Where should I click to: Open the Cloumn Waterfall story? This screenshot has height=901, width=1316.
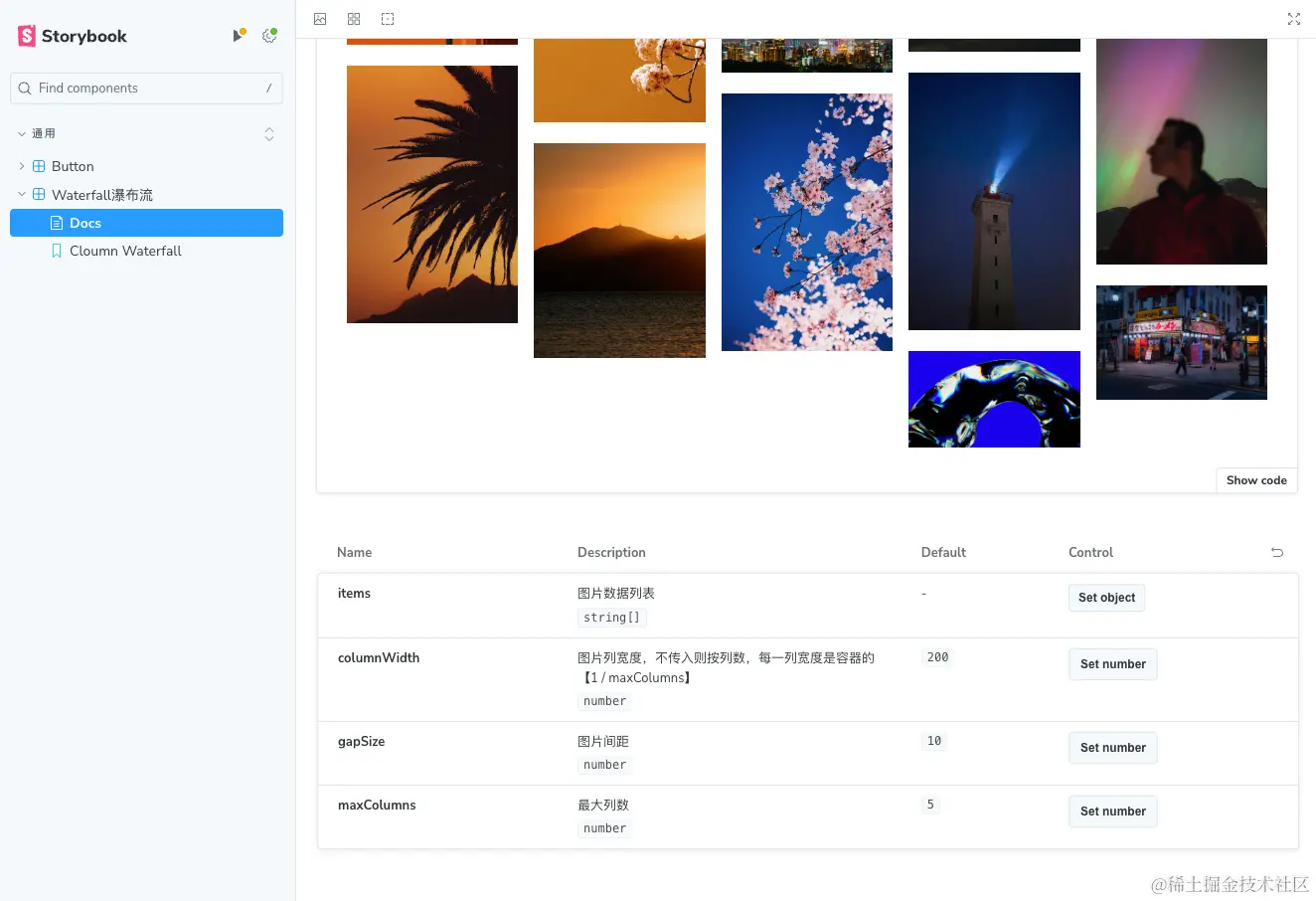(x=125, y=251)
